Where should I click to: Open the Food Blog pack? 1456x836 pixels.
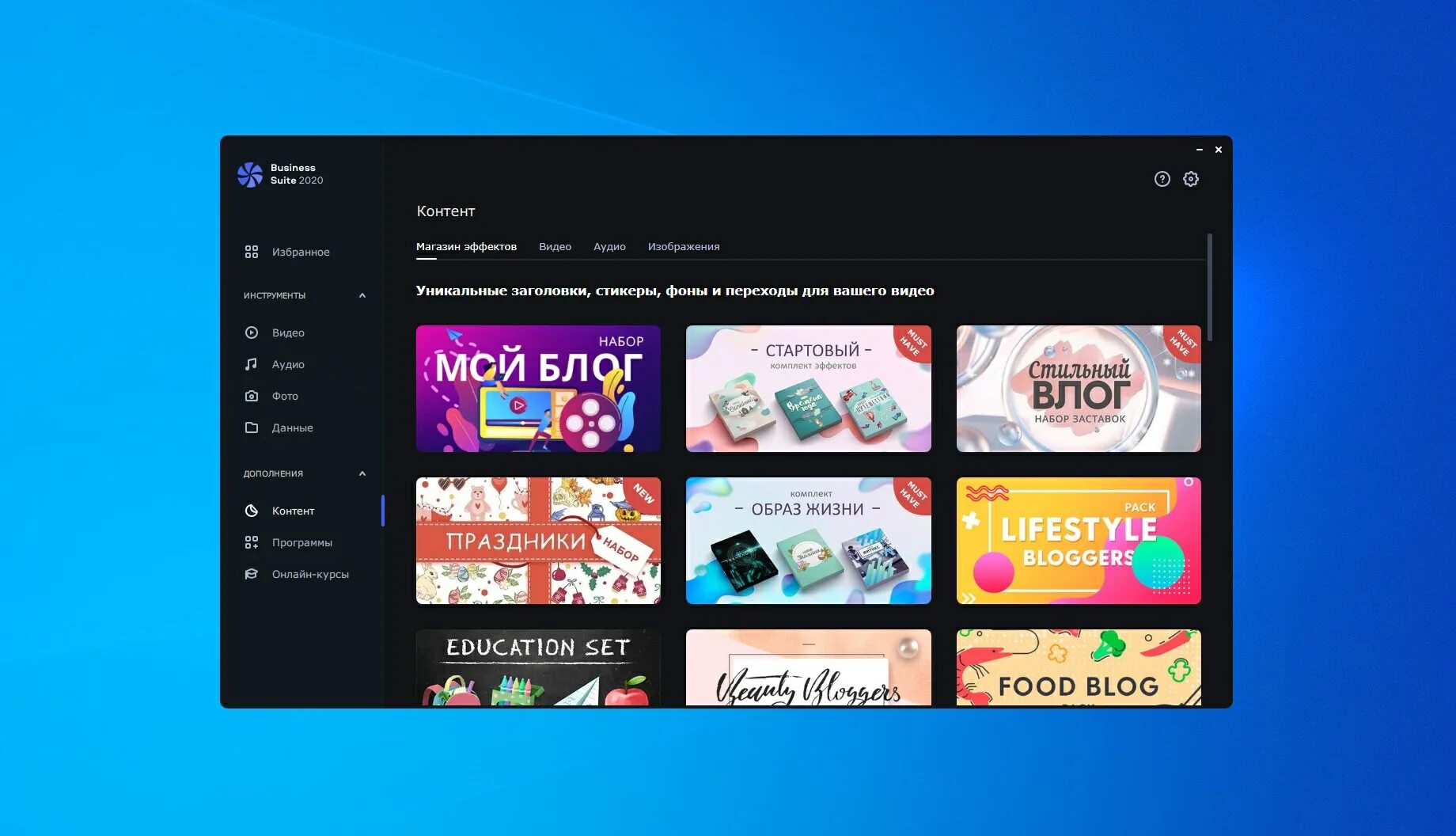pyautogui.click(x=1079, y=667)
